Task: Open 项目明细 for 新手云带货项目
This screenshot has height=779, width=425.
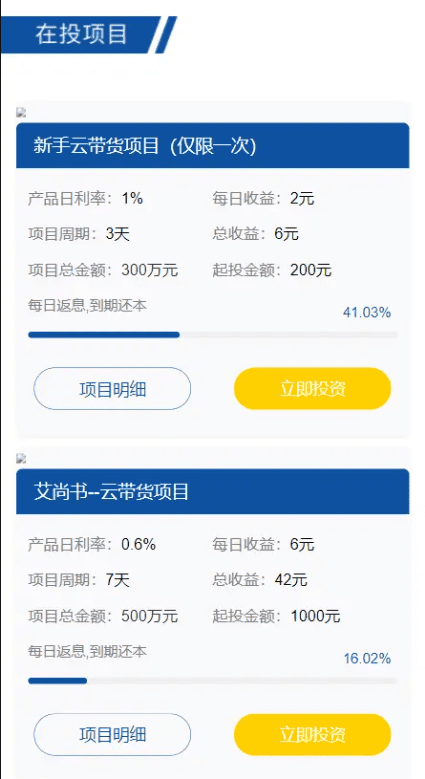Action: point(112,389)
